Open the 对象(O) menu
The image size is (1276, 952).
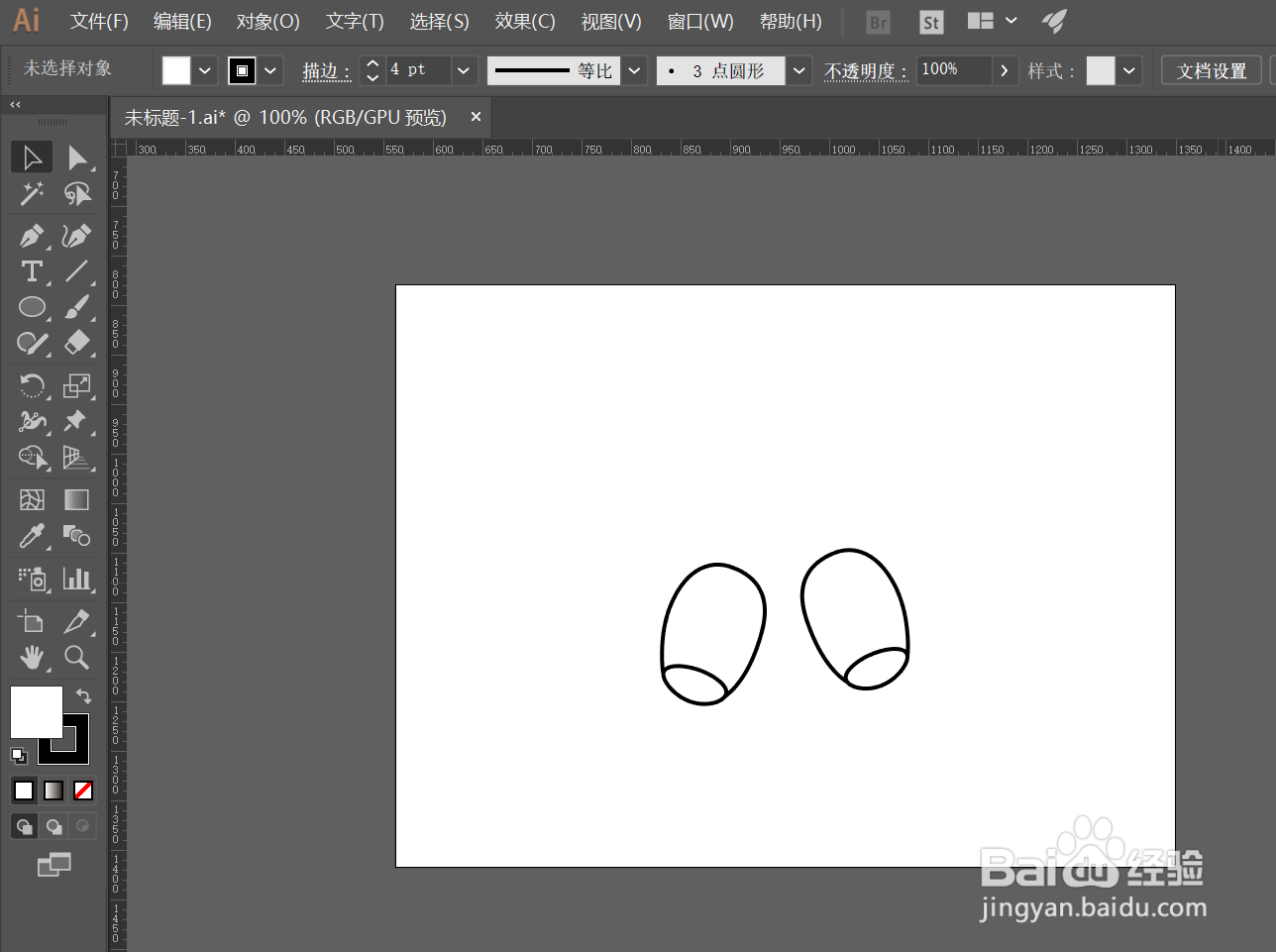click(267, 21)
